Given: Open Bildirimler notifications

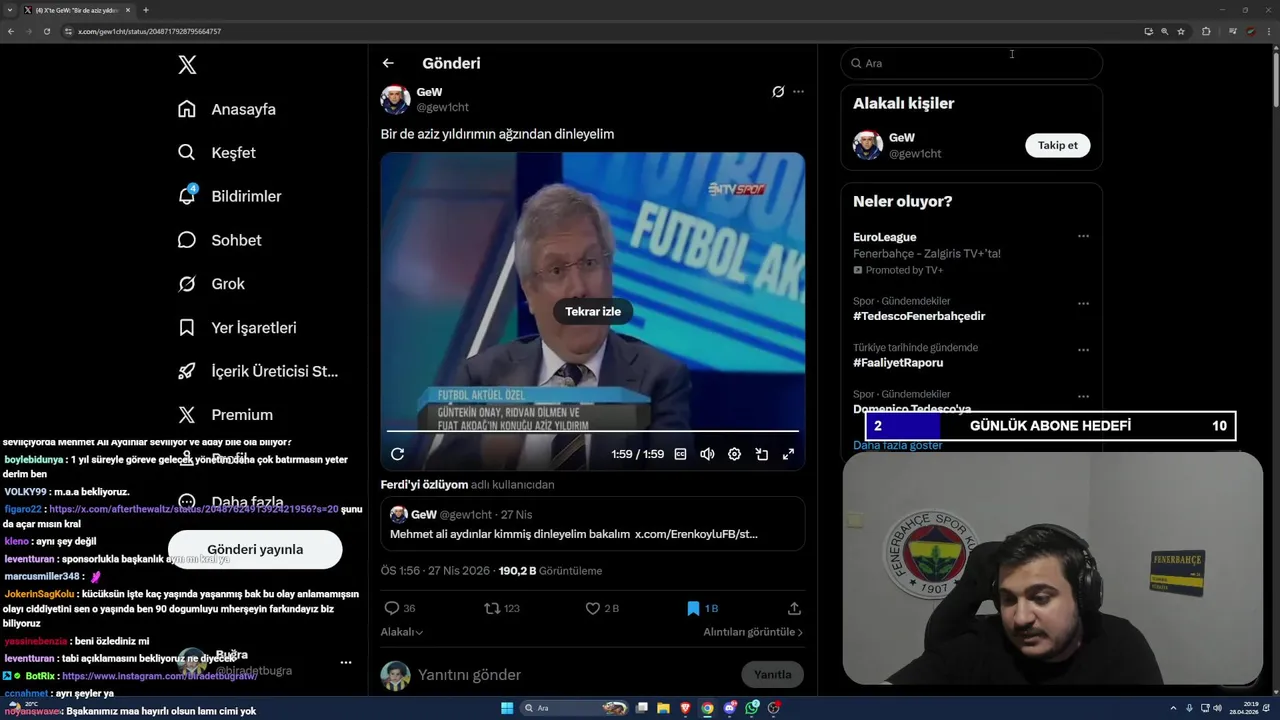Looking at the screenshot, I should 229,196.
